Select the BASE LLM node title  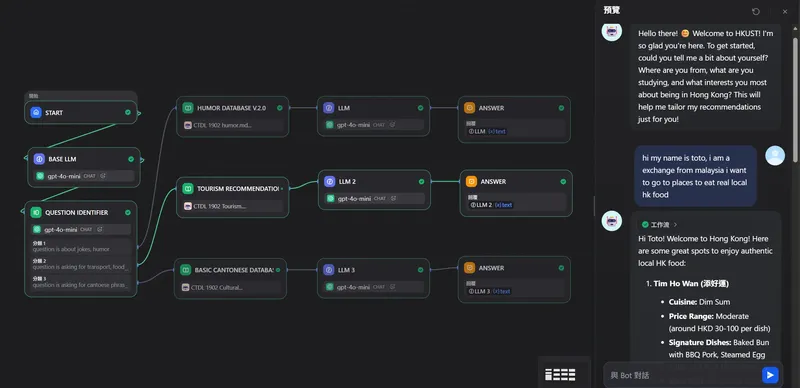click(x=62, y=159)
